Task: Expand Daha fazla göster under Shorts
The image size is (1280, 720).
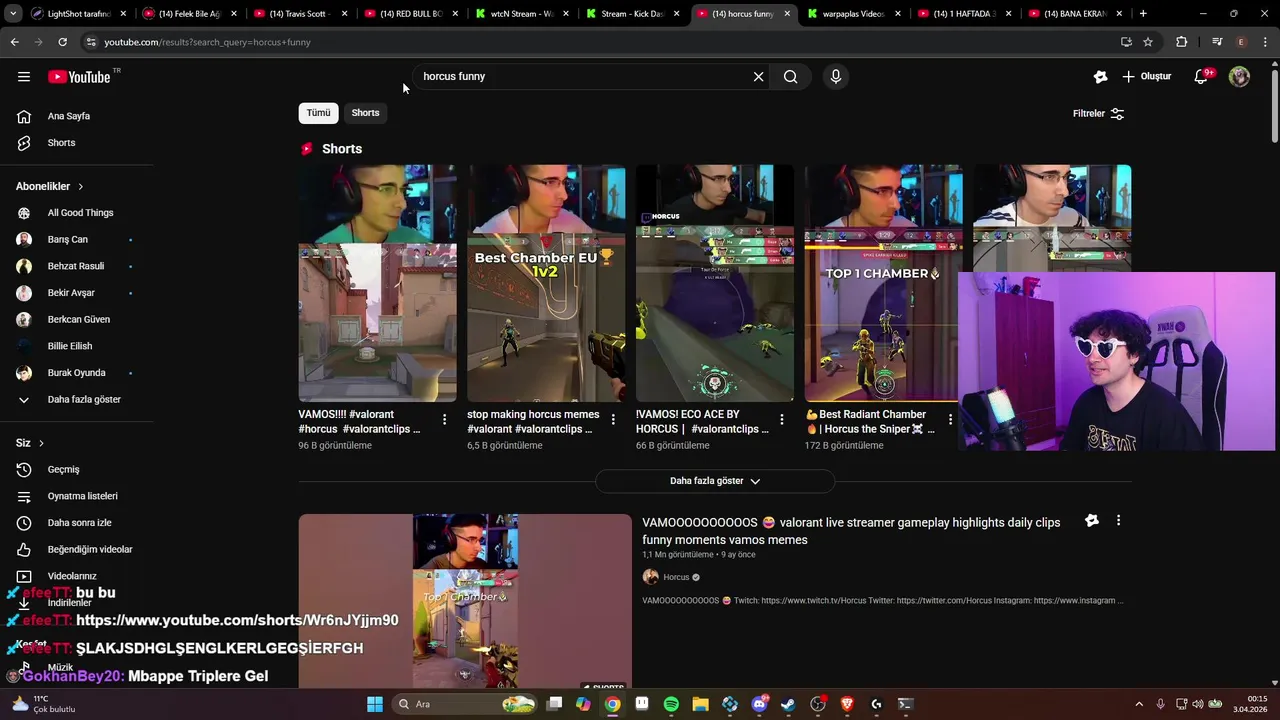Action: click(x=715, y=481)
